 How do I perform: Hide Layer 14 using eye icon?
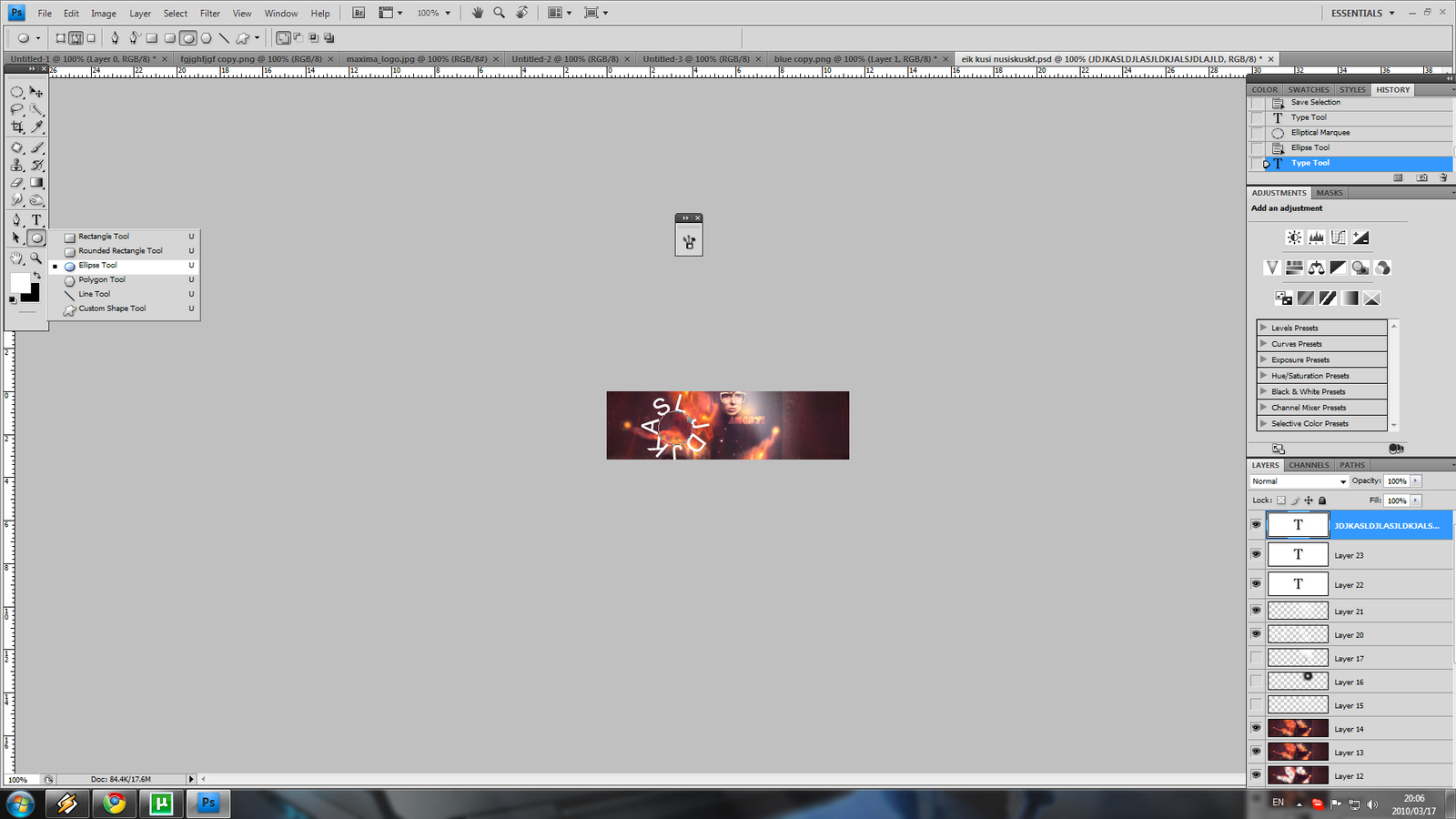pos(1256,728)
